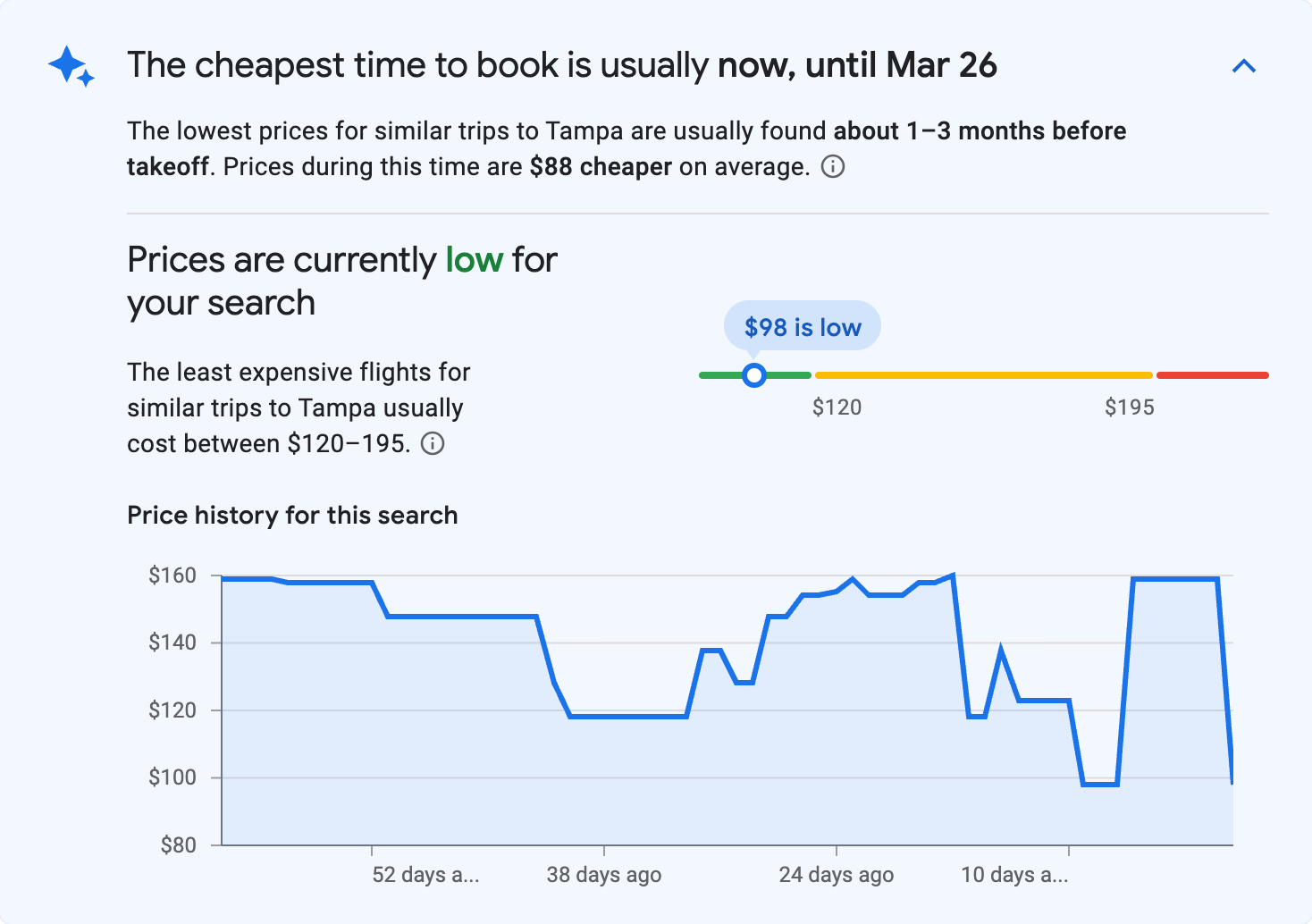Click the 24 days ago axis label
This screenshot has width=1312, height=924.
[837, 875]
